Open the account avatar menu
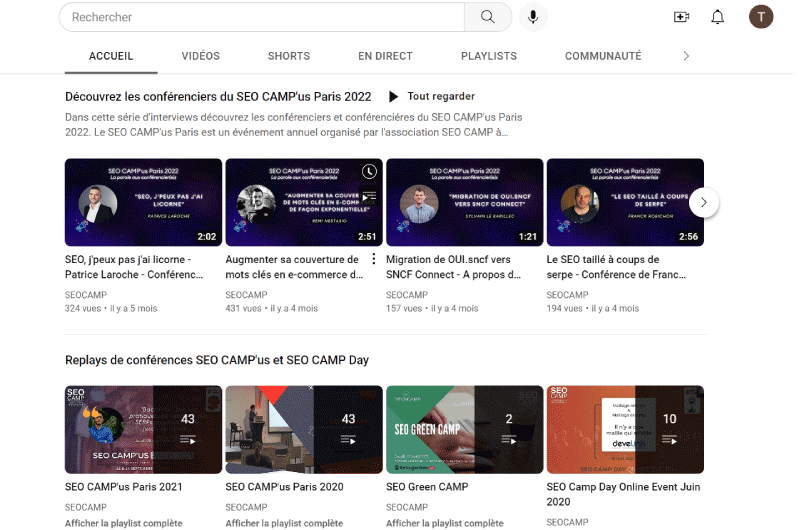This screenshot has width=800, height=530. point(761,17)
